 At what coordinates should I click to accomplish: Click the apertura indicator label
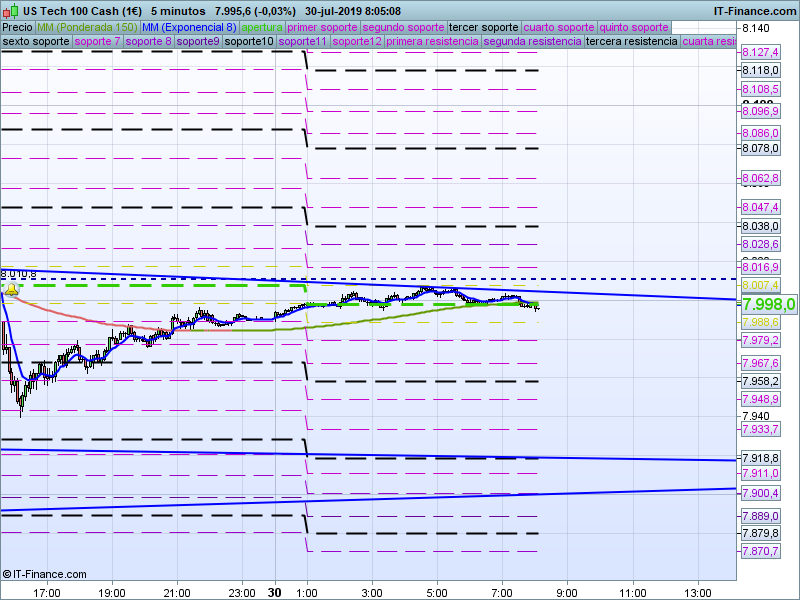(x=262, y=27)
